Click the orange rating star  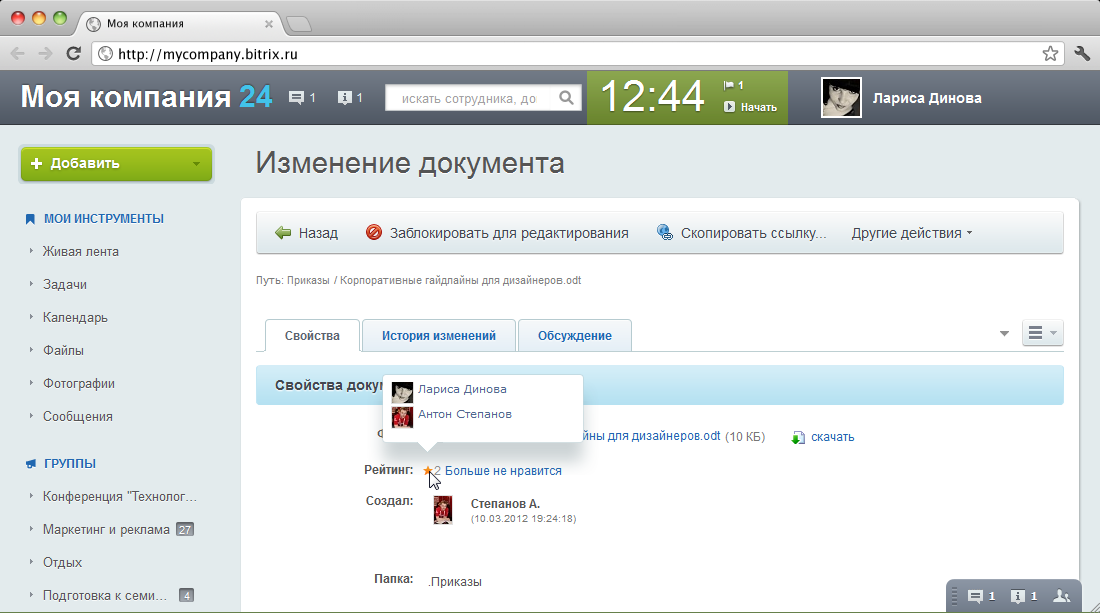coord(428,471)
